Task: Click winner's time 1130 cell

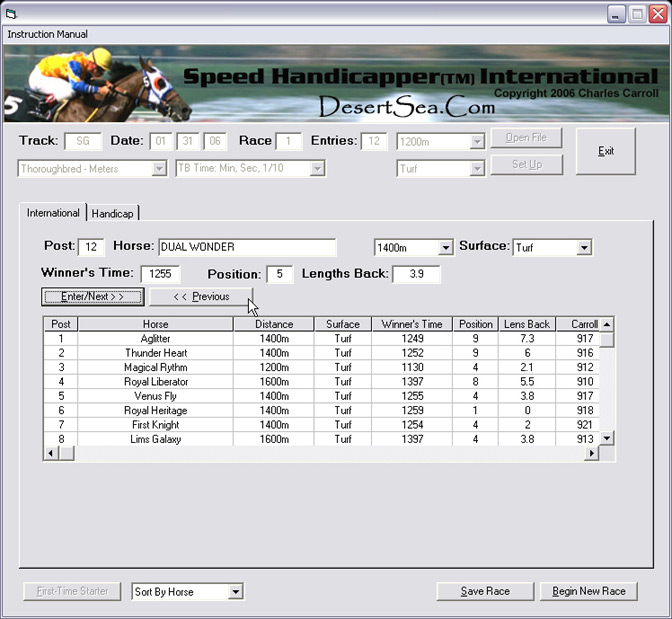Action: 412,367
